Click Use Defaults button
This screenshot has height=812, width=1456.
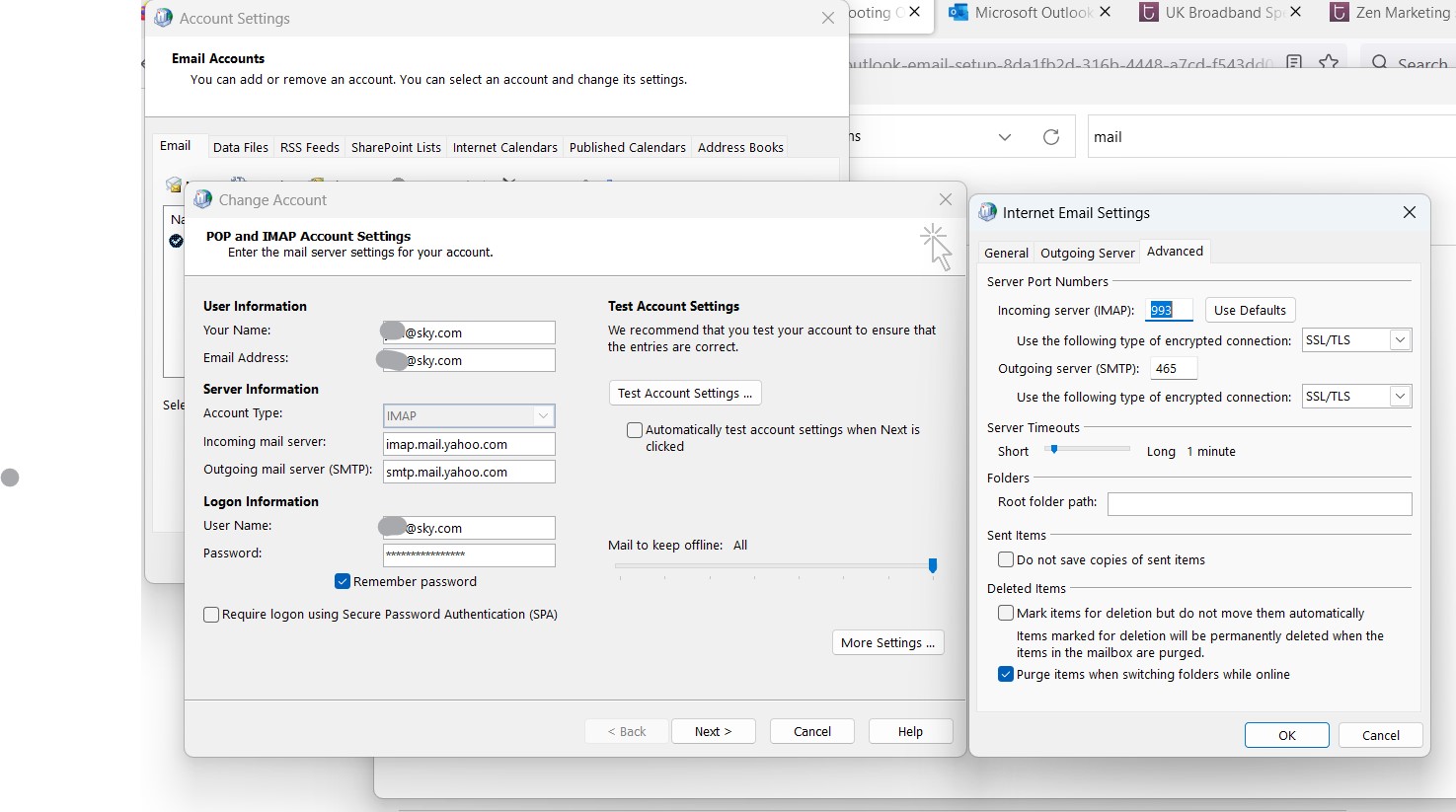tap(1250, 310)
